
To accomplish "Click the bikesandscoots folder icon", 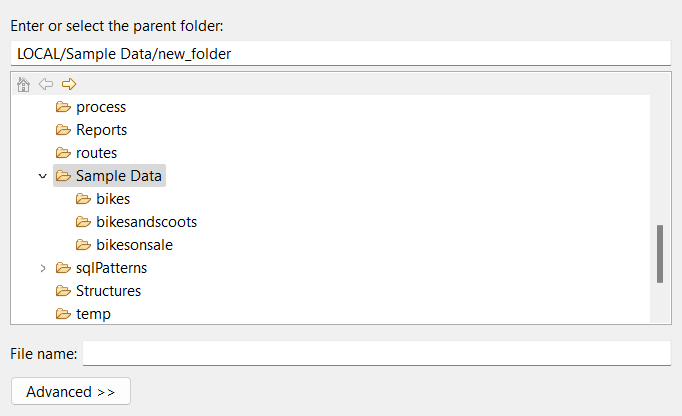I will tap(84, 222).
